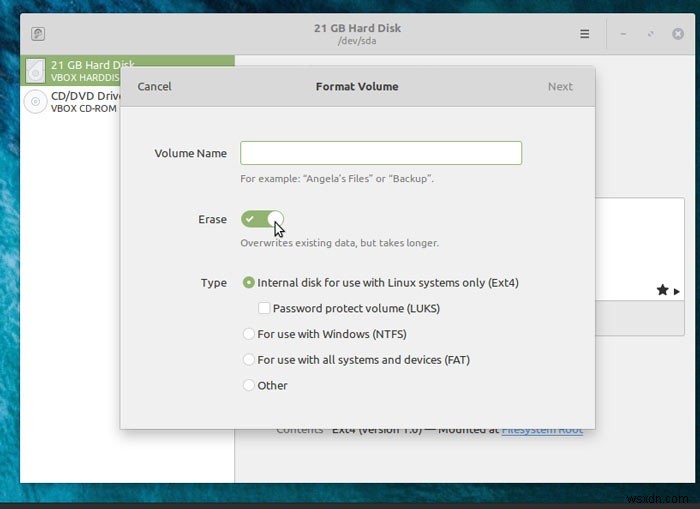Click the 'For example: Angela's Files' hint
Screen dimensions: 700x509
pyautogui.click(x=337, y=179)
